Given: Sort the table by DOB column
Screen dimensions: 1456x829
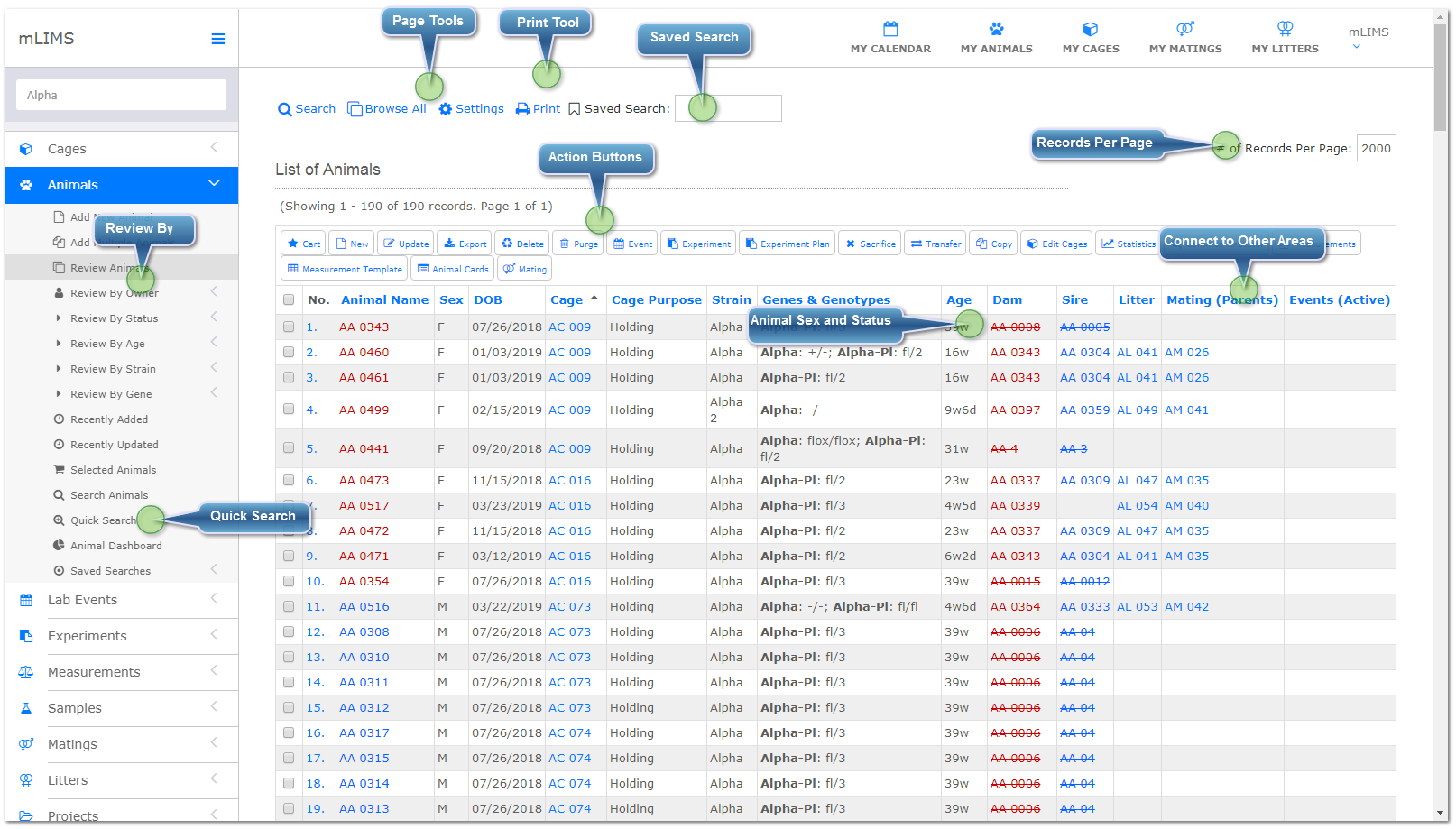Looking at the screenshot, I should (x=488, y=300).
